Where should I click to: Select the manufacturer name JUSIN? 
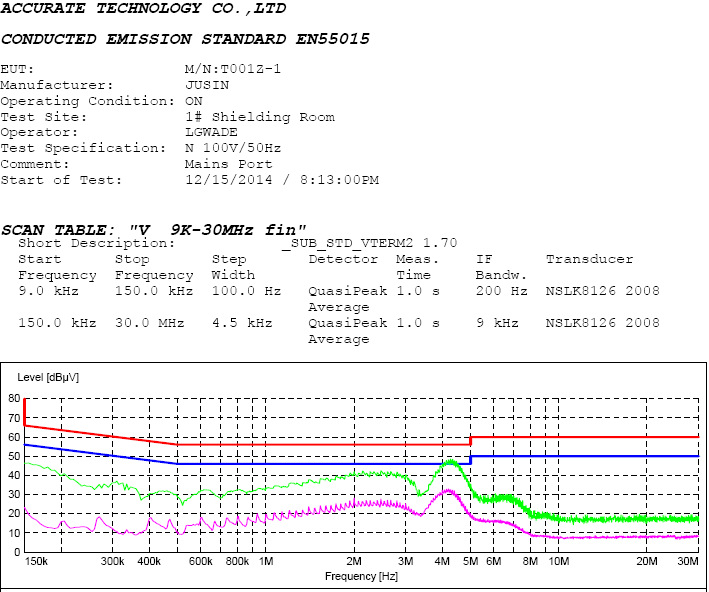205,86
